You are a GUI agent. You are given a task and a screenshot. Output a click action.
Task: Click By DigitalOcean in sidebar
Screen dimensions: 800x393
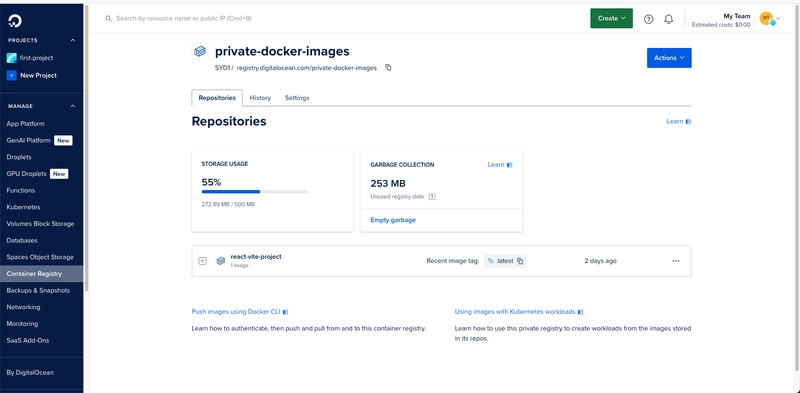(30, 373)
